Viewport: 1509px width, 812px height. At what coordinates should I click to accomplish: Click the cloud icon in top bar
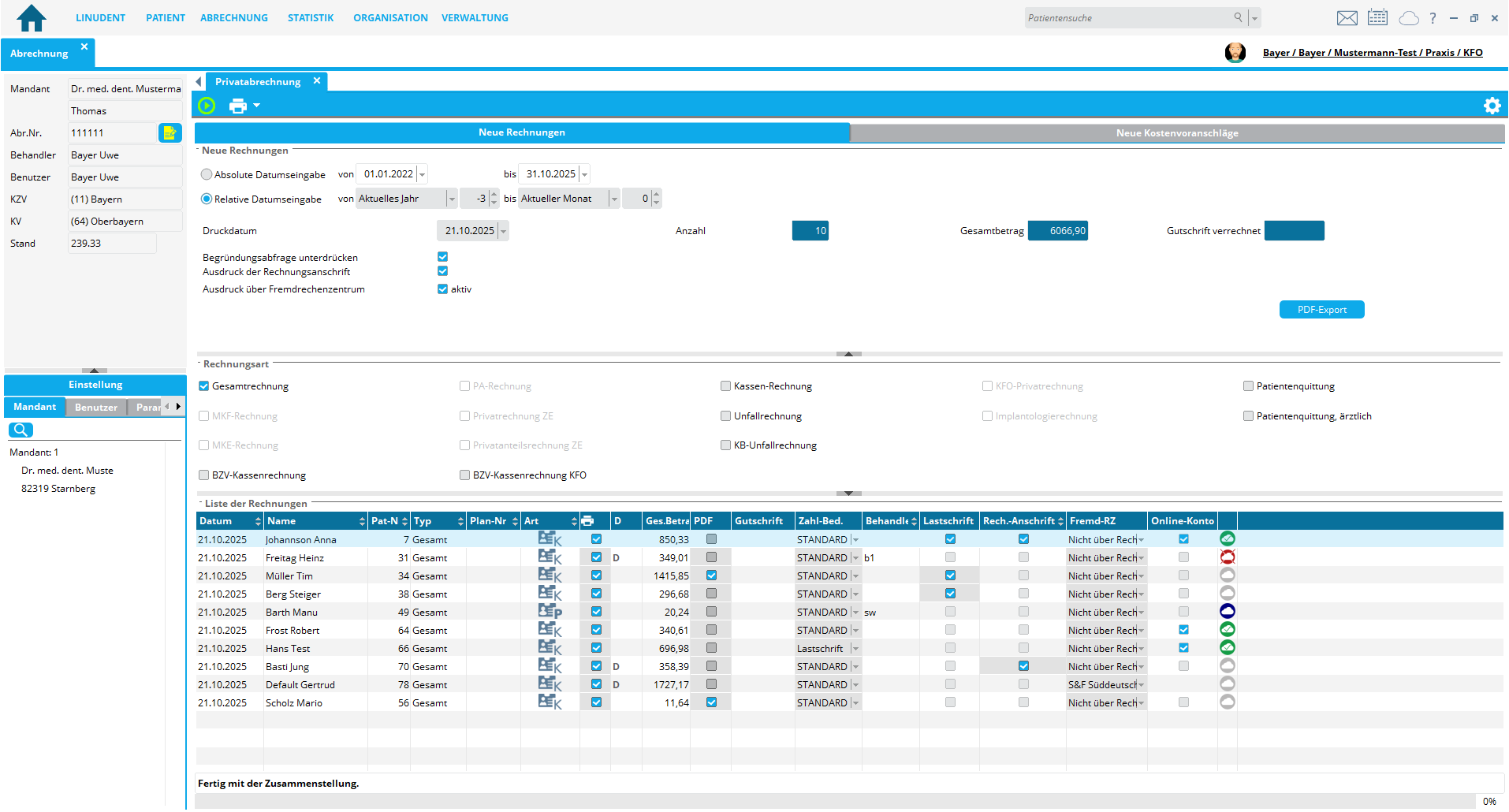pyautogui.click(x=1408, y=18)
